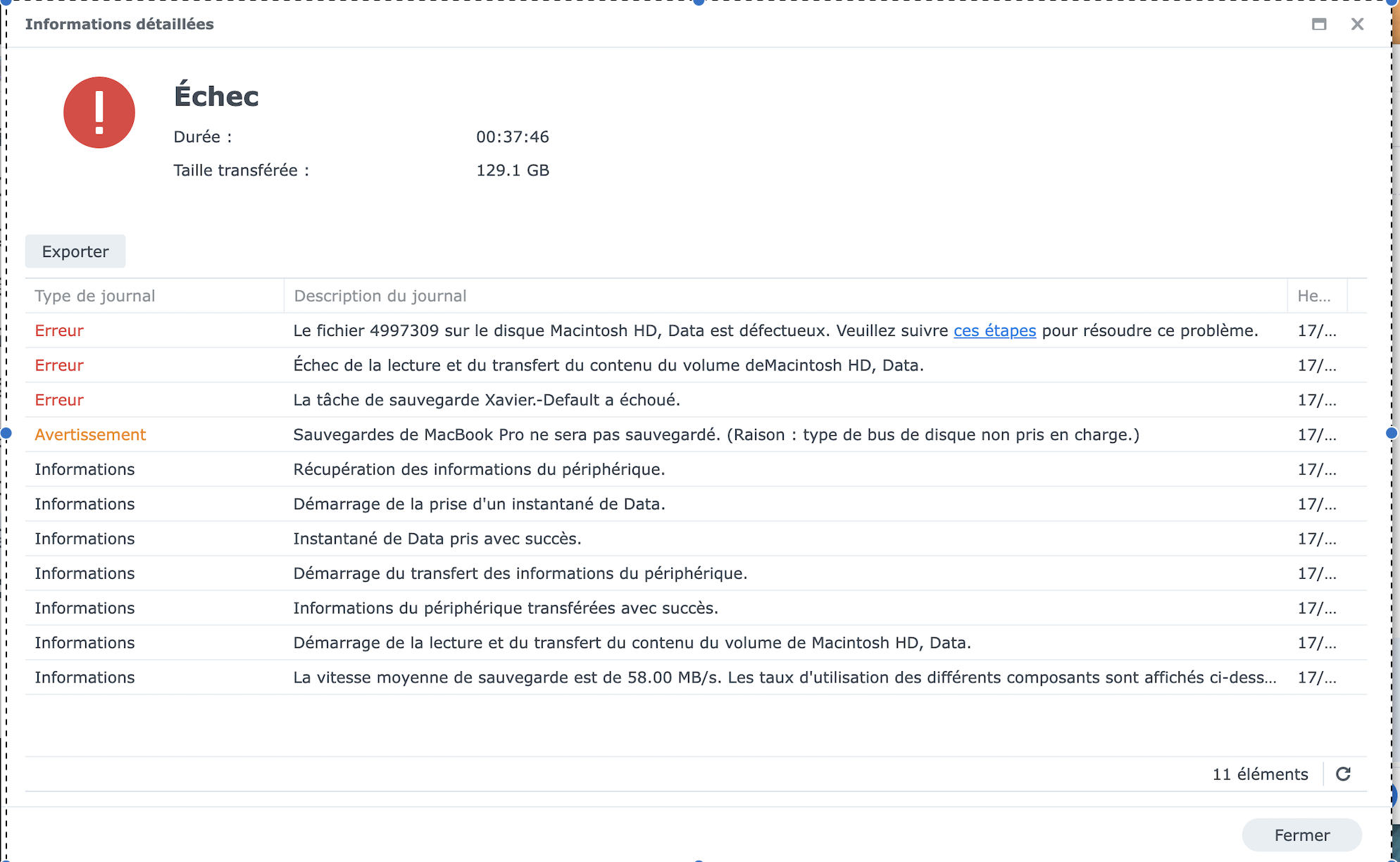Click the Fermer button
This screenshot has width=1400, height=862.
1301,835
